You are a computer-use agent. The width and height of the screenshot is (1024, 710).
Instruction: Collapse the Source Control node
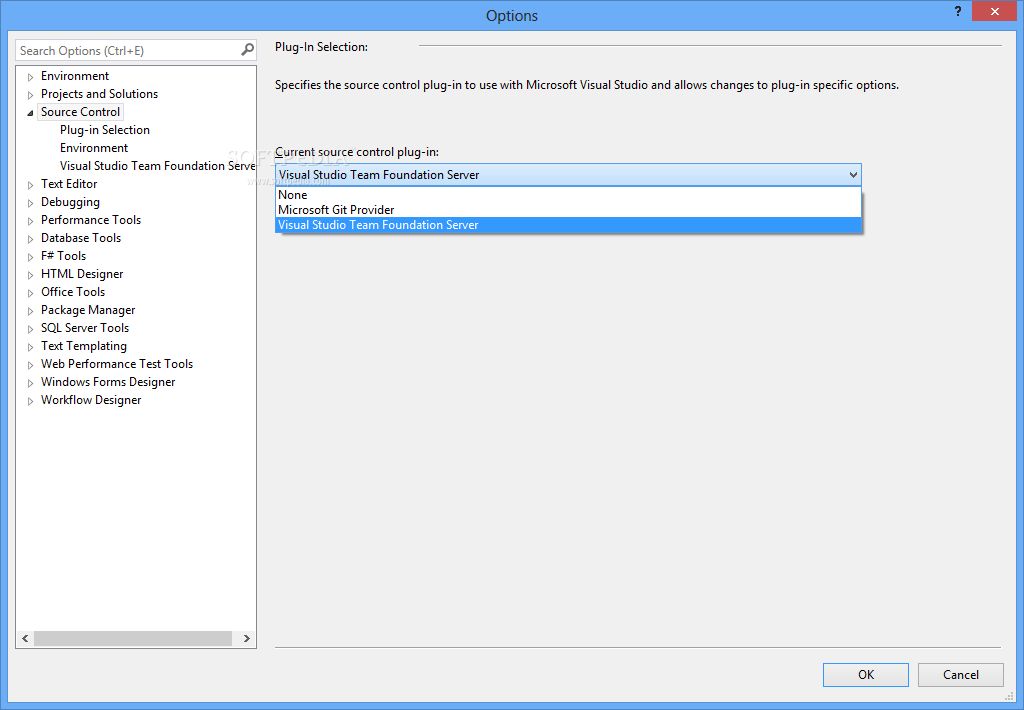point(30,113)
